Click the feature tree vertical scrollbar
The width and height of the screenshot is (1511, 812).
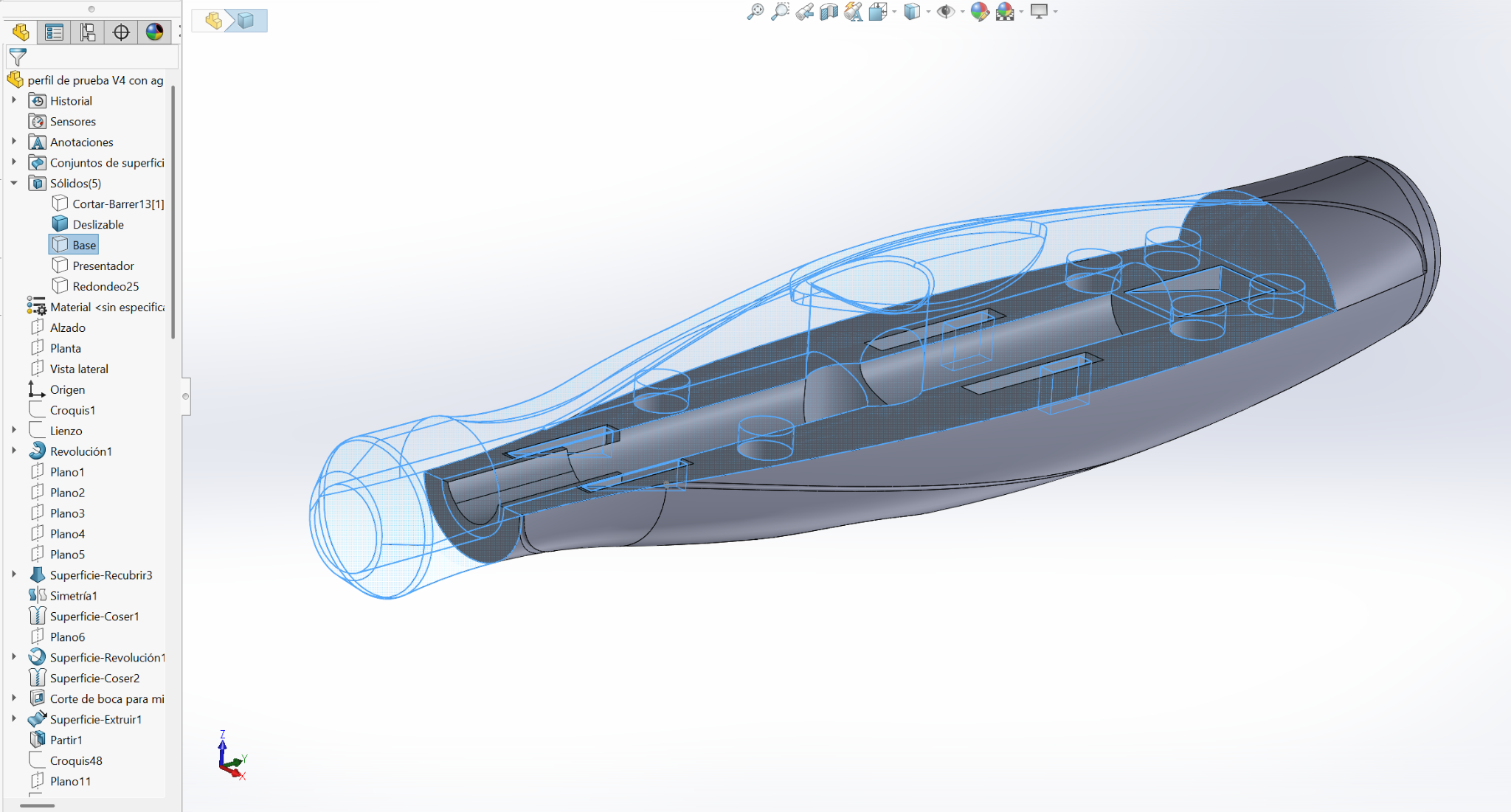click(x=173, y=212)
